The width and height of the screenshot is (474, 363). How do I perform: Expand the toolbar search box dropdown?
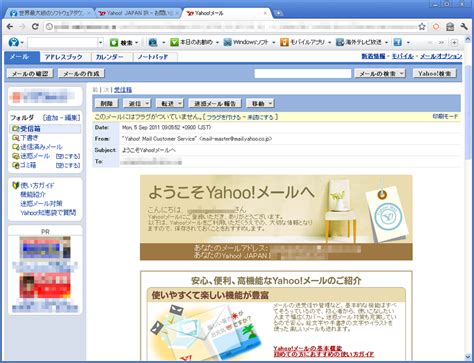coord(100,43)
